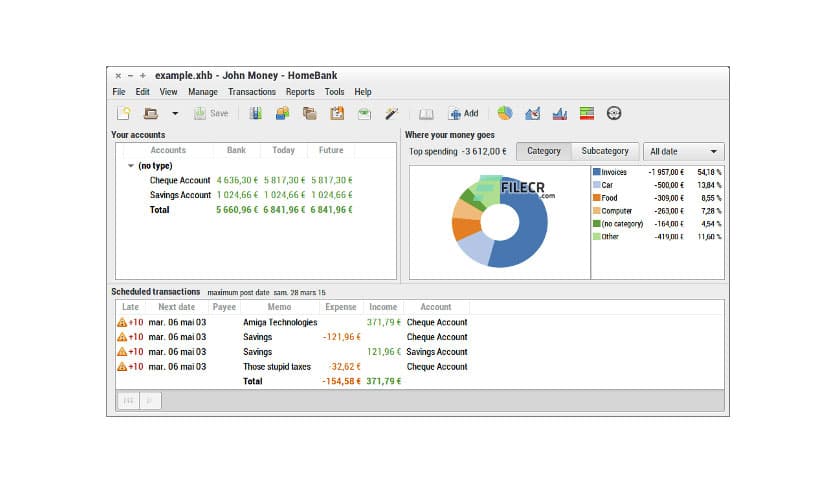
Task: Open the Transactions menu
Action: 252,92
